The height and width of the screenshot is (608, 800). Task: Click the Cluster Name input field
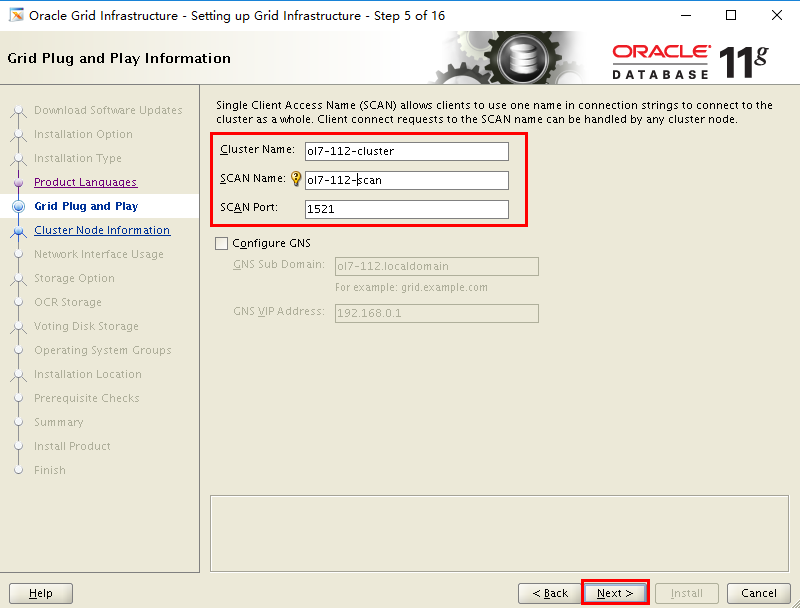point(407,151)
